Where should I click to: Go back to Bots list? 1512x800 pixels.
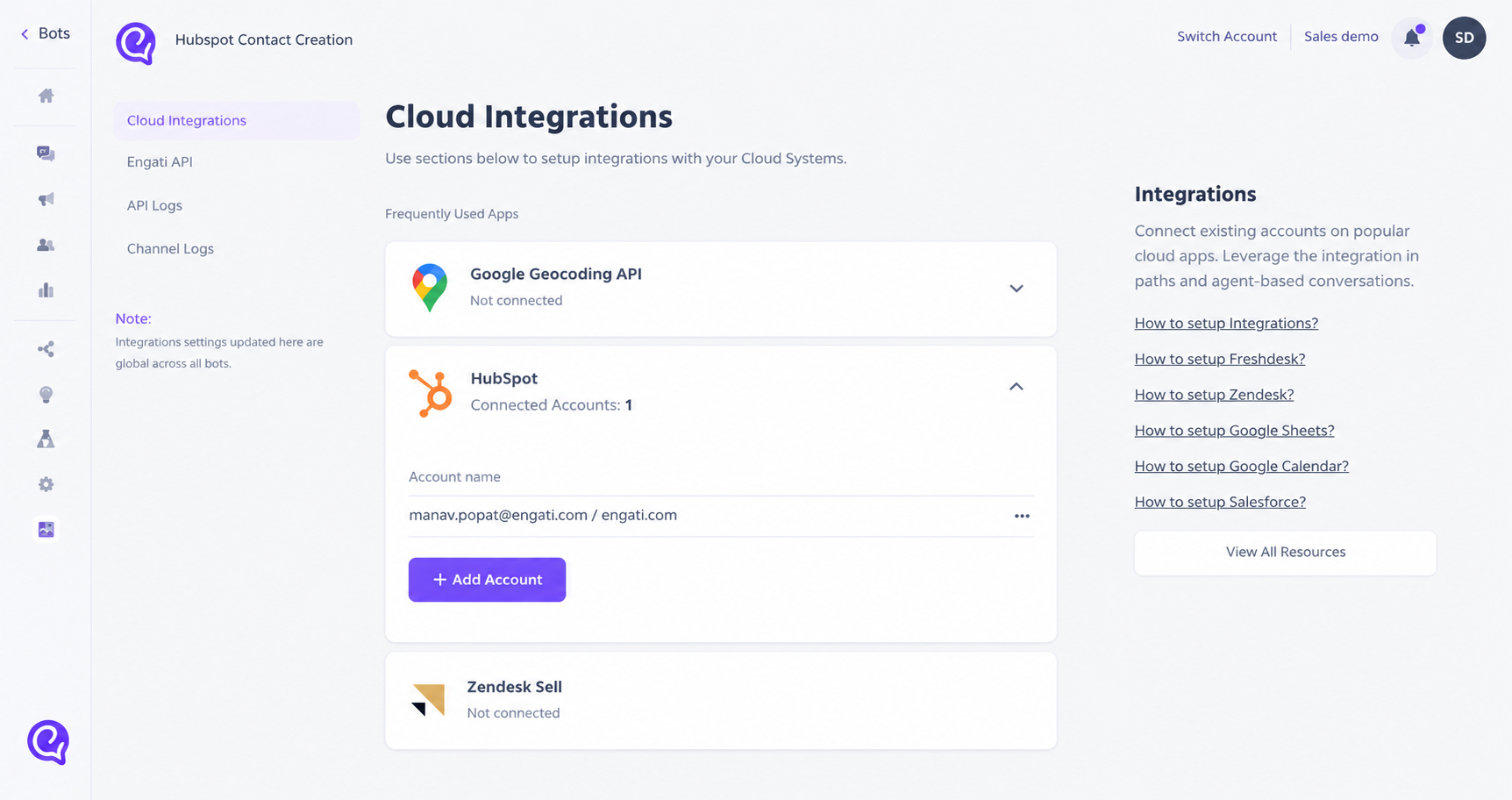pos(45,33)
